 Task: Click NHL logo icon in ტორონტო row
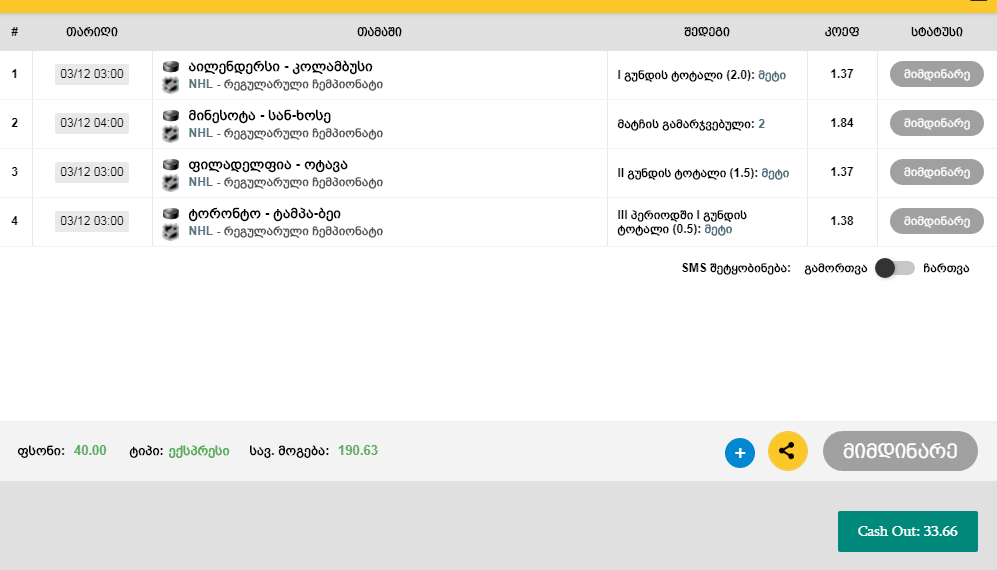pyautogui.click(x=170, y=232)
